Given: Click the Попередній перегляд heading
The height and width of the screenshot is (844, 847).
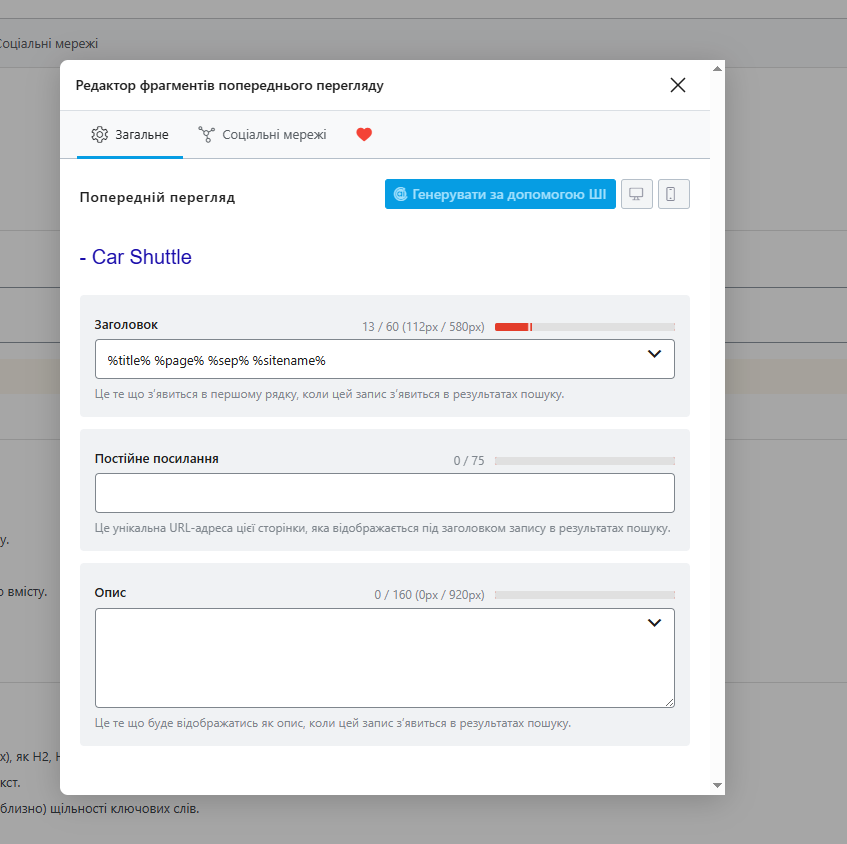Looking at the screenshot, I should pyautogui.click(x=157, y=197).
